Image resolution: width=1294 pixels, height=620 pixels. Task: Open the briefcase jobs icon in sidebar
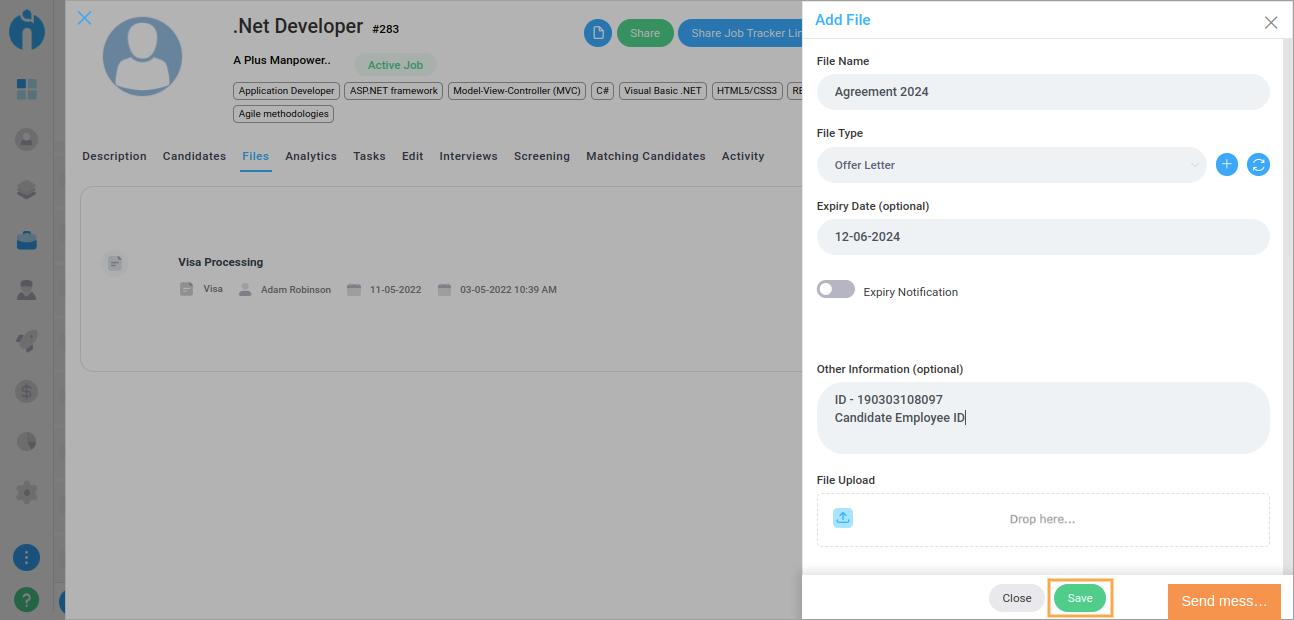click(27, 240)
